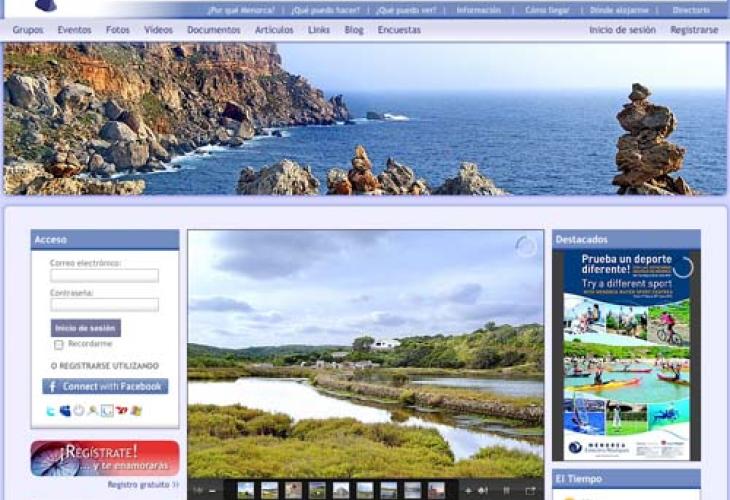Click the Correo electrónico input field
The image size is (730, 500).
point(104,275)
